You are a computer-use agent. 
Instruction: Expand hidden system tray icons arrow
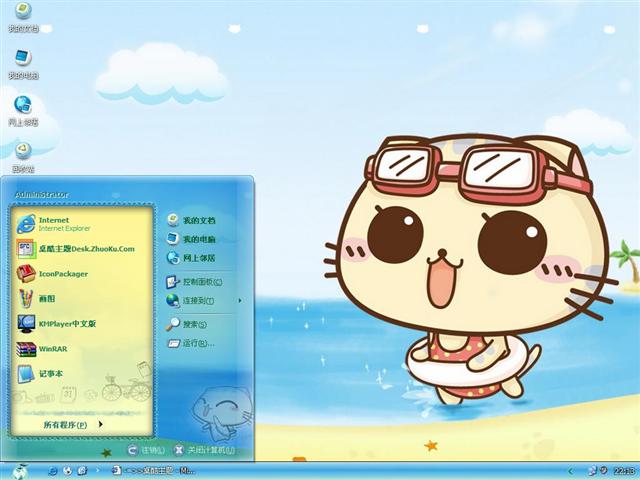click(x=571, y=471)
